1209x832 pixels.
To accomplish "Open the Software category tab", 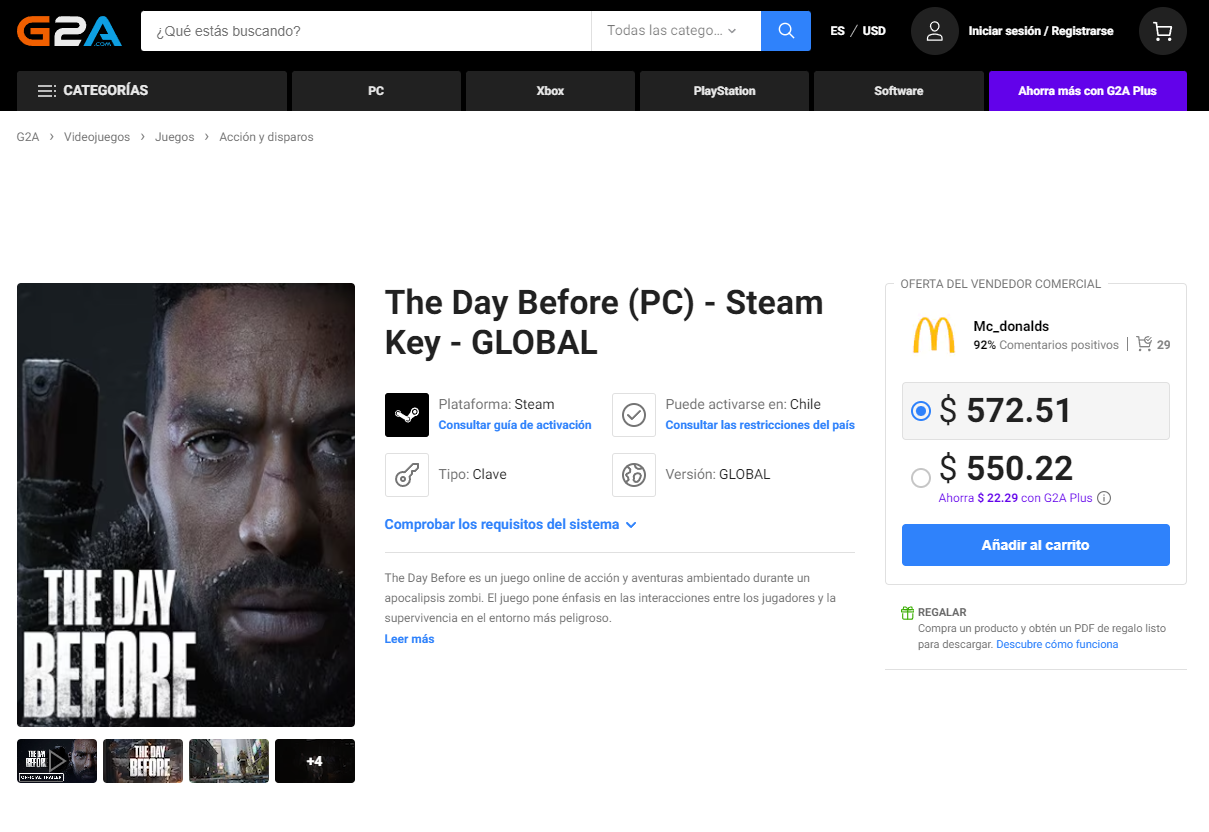I will 898,91.
